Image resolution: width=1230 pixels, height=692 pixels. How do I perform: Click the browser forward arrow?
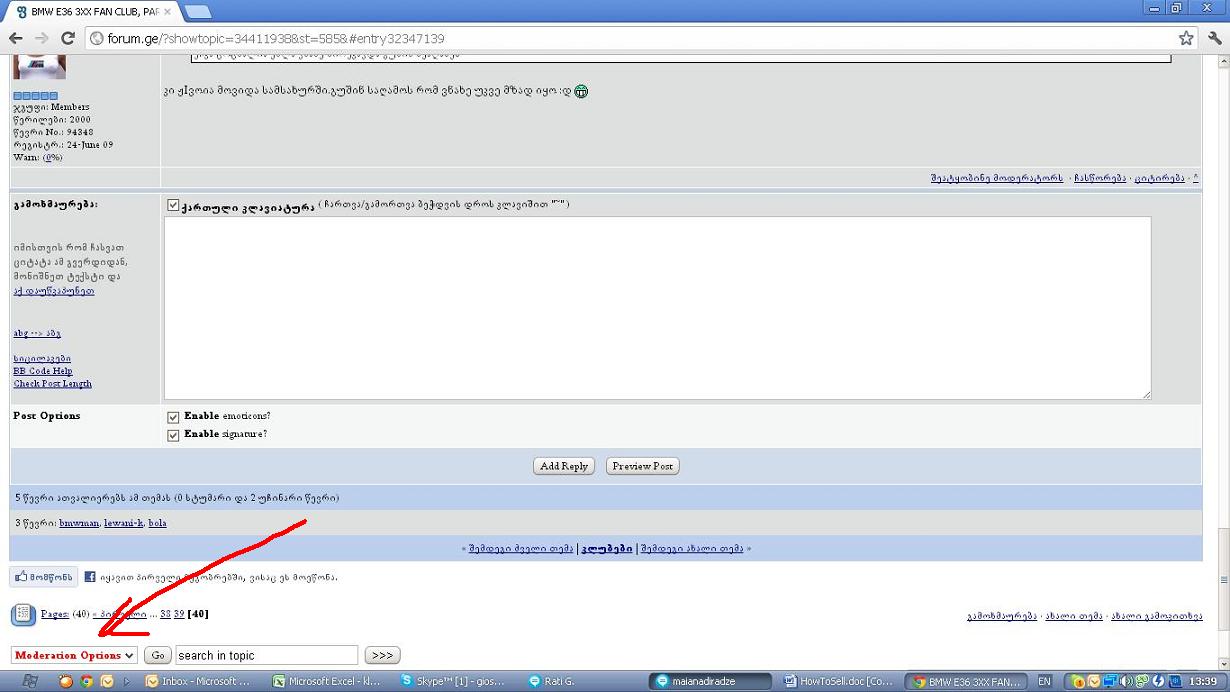pyautogui.click(x=42, y=38)
